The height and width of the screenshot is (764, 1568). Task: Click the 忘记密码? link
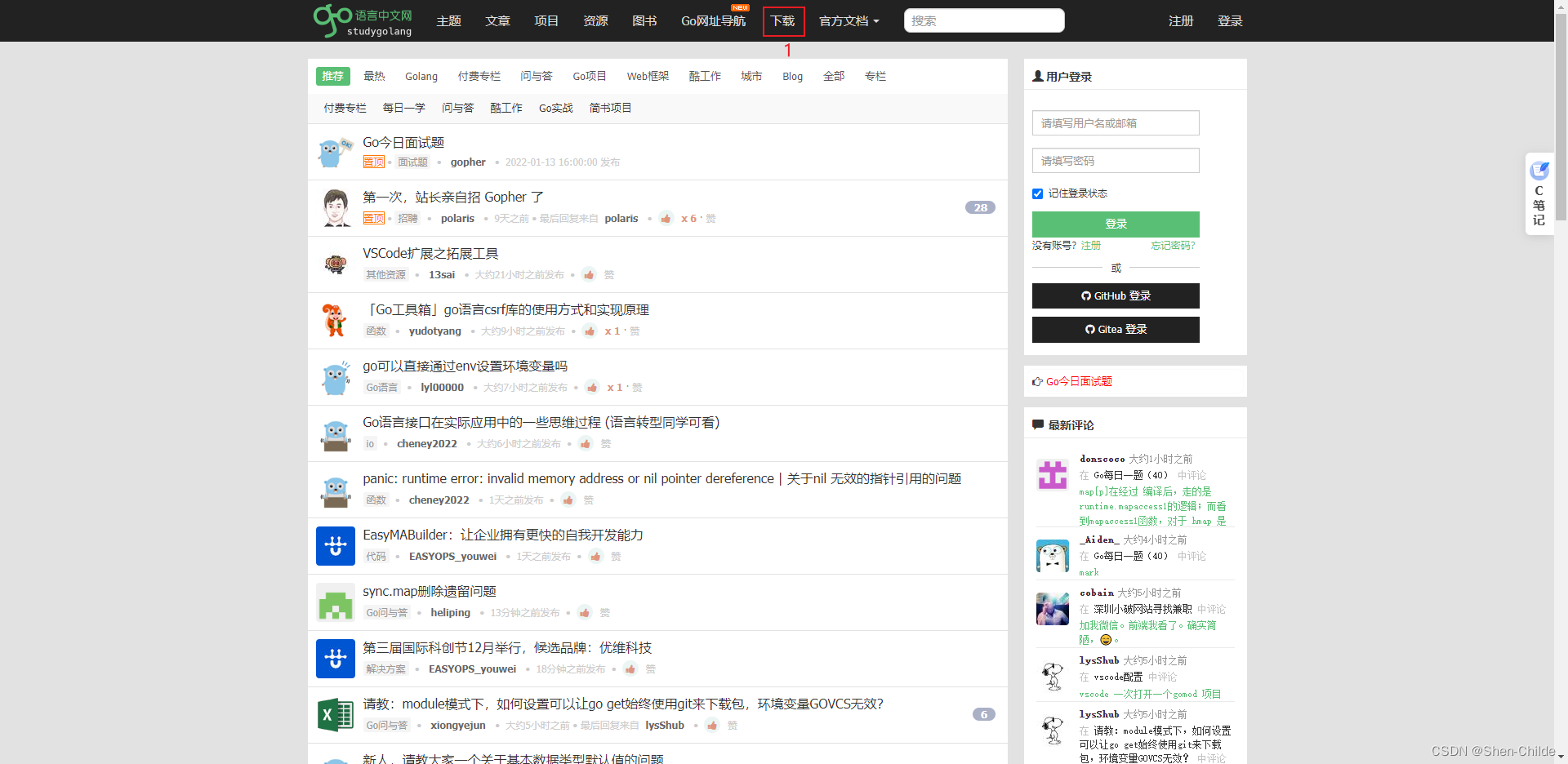point(1171,245)
